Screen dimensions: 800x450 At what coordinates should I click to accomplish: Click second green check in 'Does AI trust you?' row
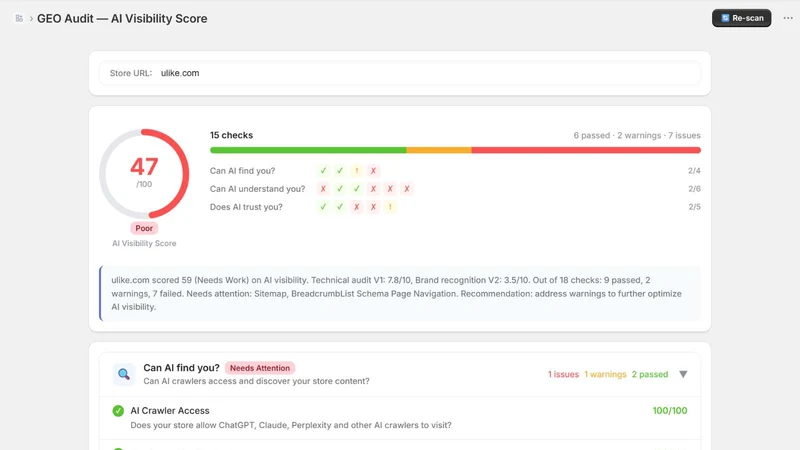pyautogui.click(x=340, y=207)
